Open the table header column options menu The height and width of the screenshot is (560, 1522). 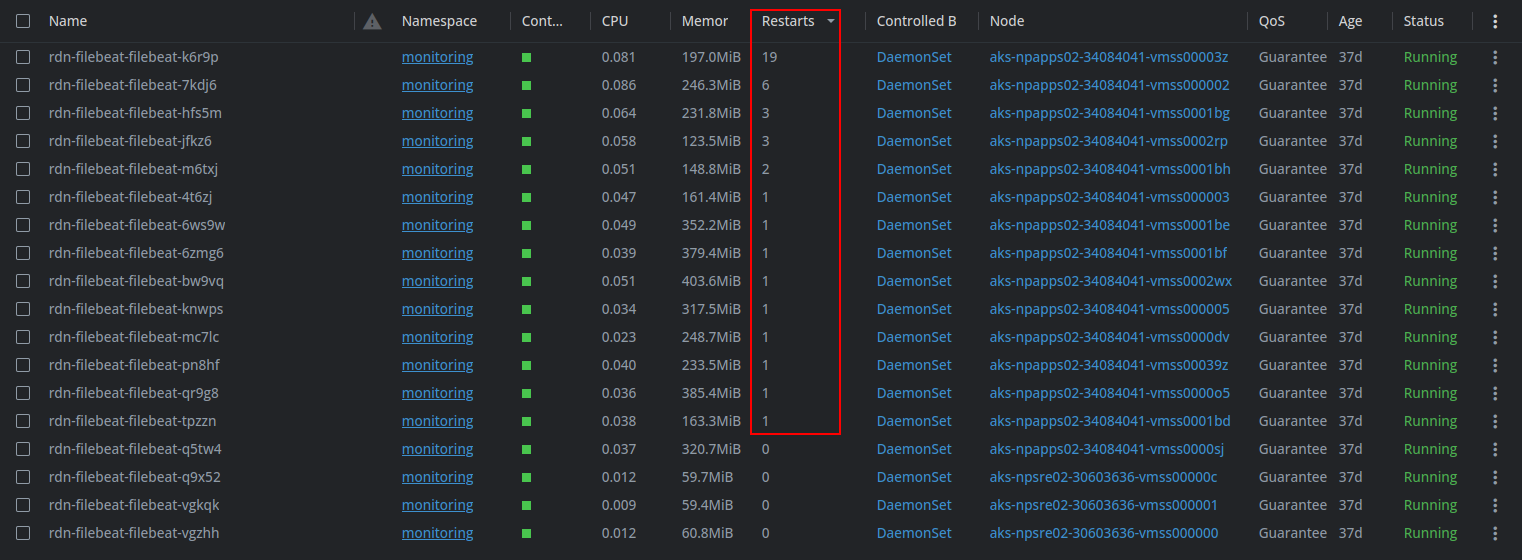point(1495,21)
